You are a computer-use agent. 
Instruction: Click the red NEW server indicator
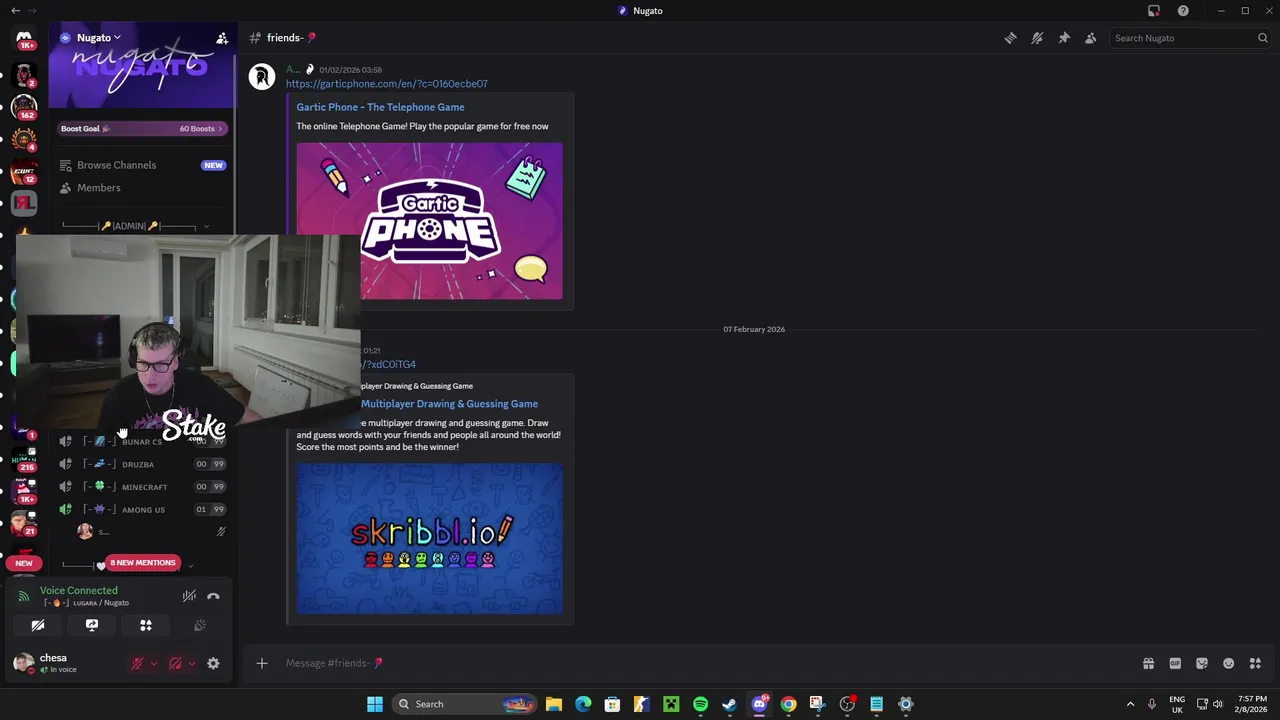(24, 563)
